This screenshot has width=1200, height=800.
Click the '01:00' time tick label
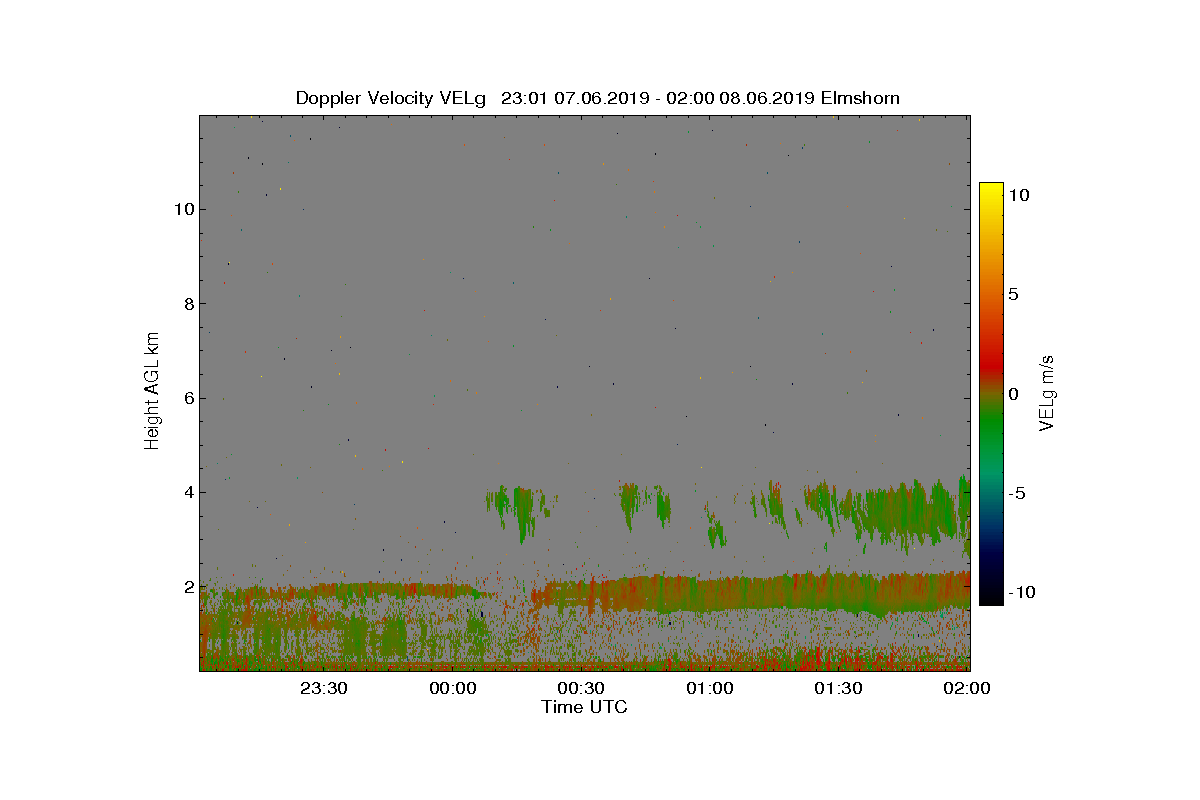tap(710, 688)
